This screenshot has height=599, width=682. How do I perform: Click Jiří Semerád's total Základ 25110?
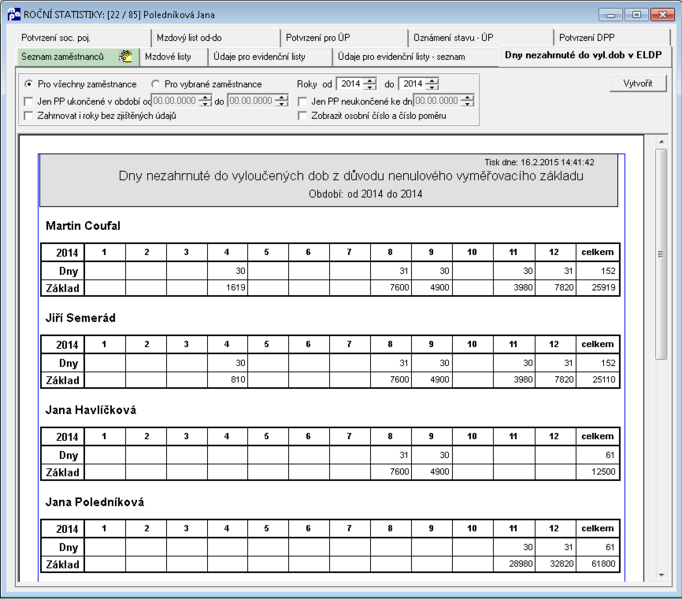604,380
